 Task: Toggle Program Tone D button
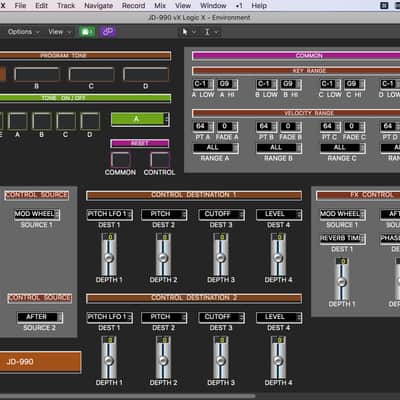(x=146, y=74)
